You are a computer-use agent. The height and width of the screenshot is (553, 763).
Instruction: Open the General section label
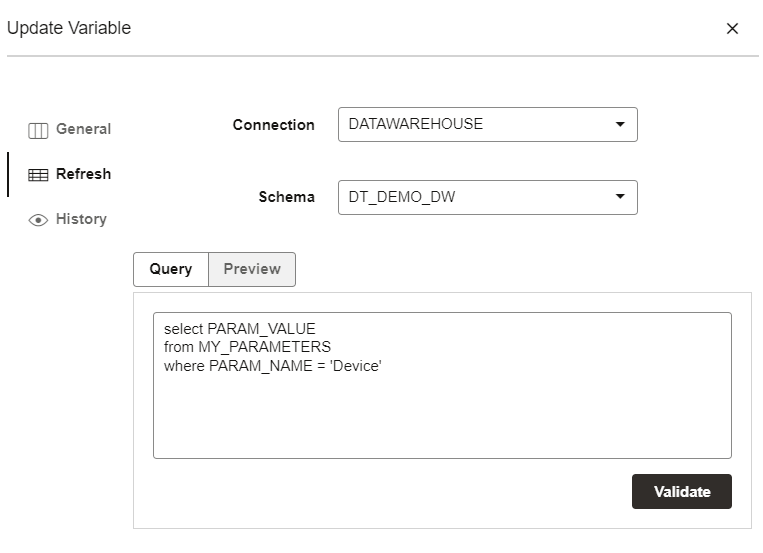[83, 129]
